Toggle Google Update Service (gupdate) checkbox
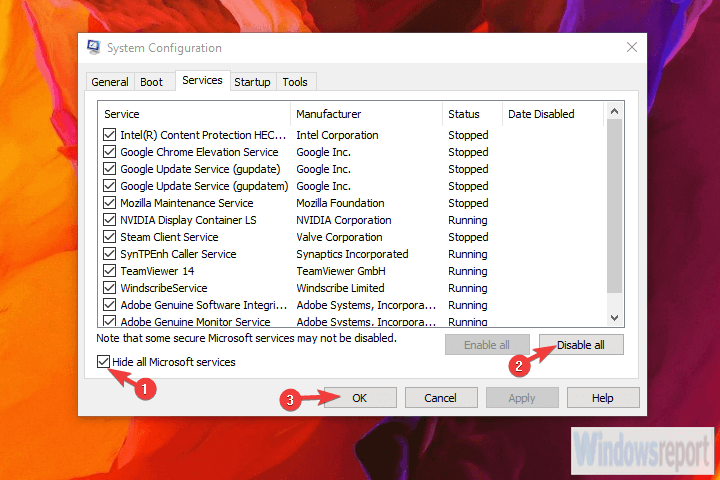Image resolution: width=720 pixels, height=480 pixels. coord(109,169)
